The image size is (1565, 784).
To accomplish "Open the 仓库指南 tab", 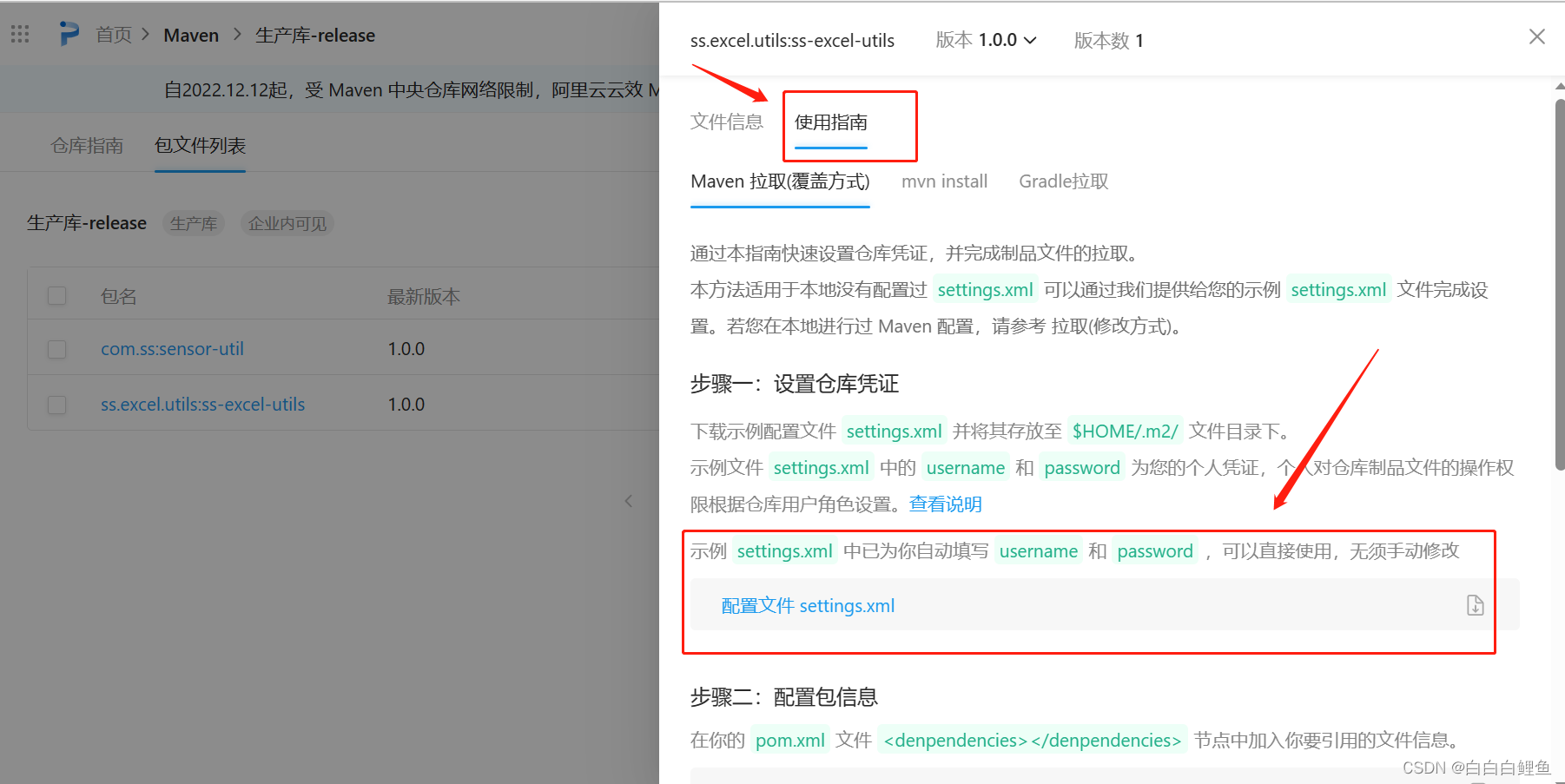I will [x=87, y=145].
